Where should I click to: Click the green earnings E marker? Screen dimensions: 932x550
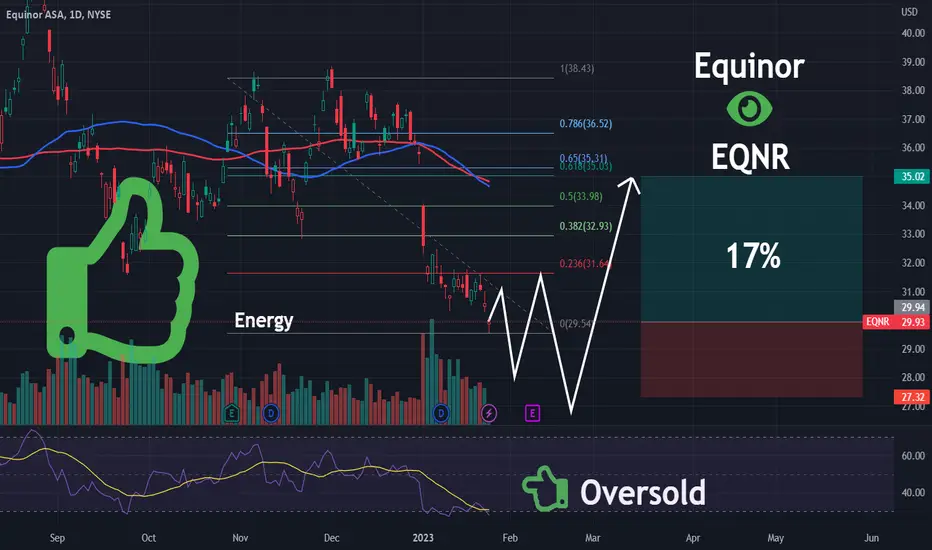[232, 413]
